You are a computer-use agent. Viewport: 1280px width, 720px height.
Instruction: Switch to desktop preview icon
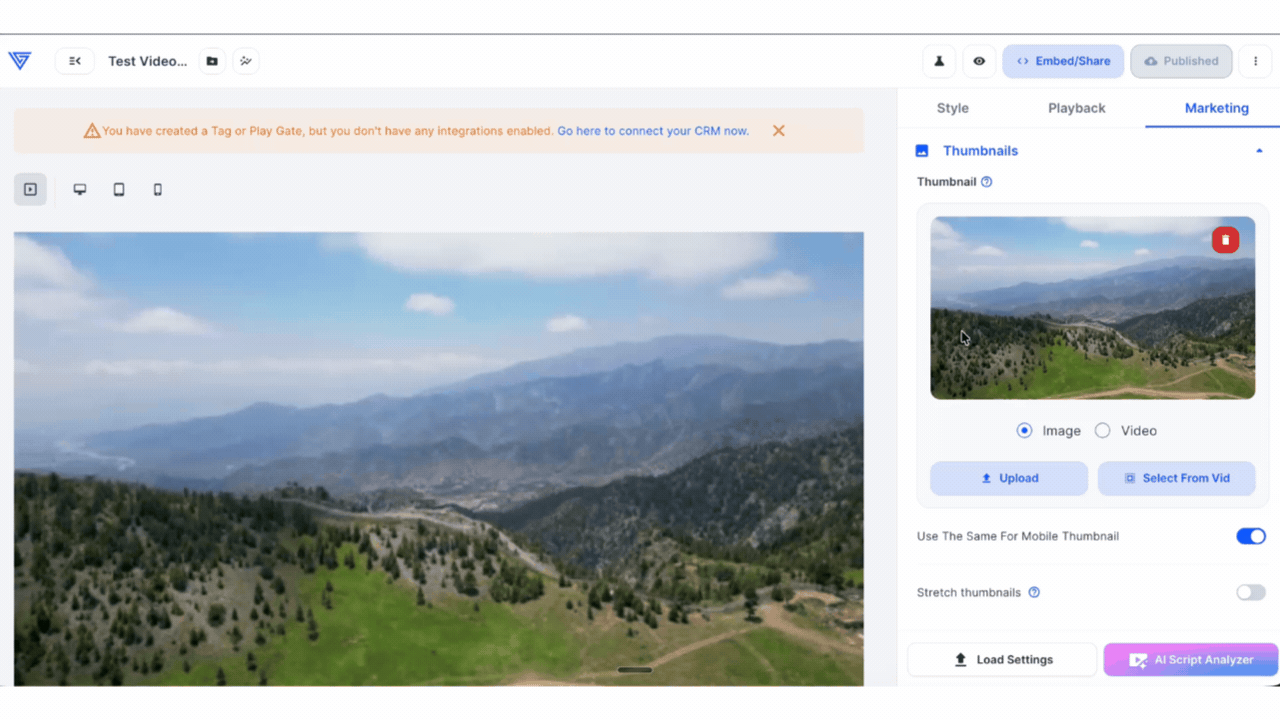80,189
